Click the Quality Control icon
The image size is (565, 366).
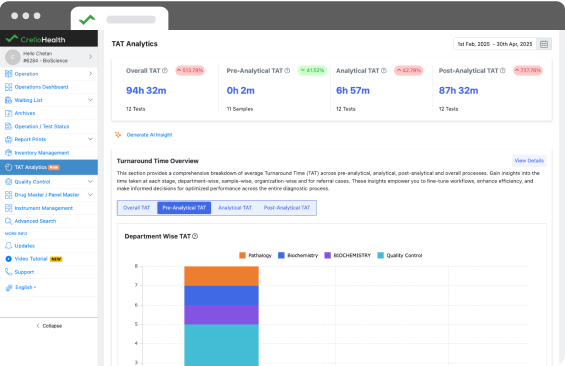[8, 182]
